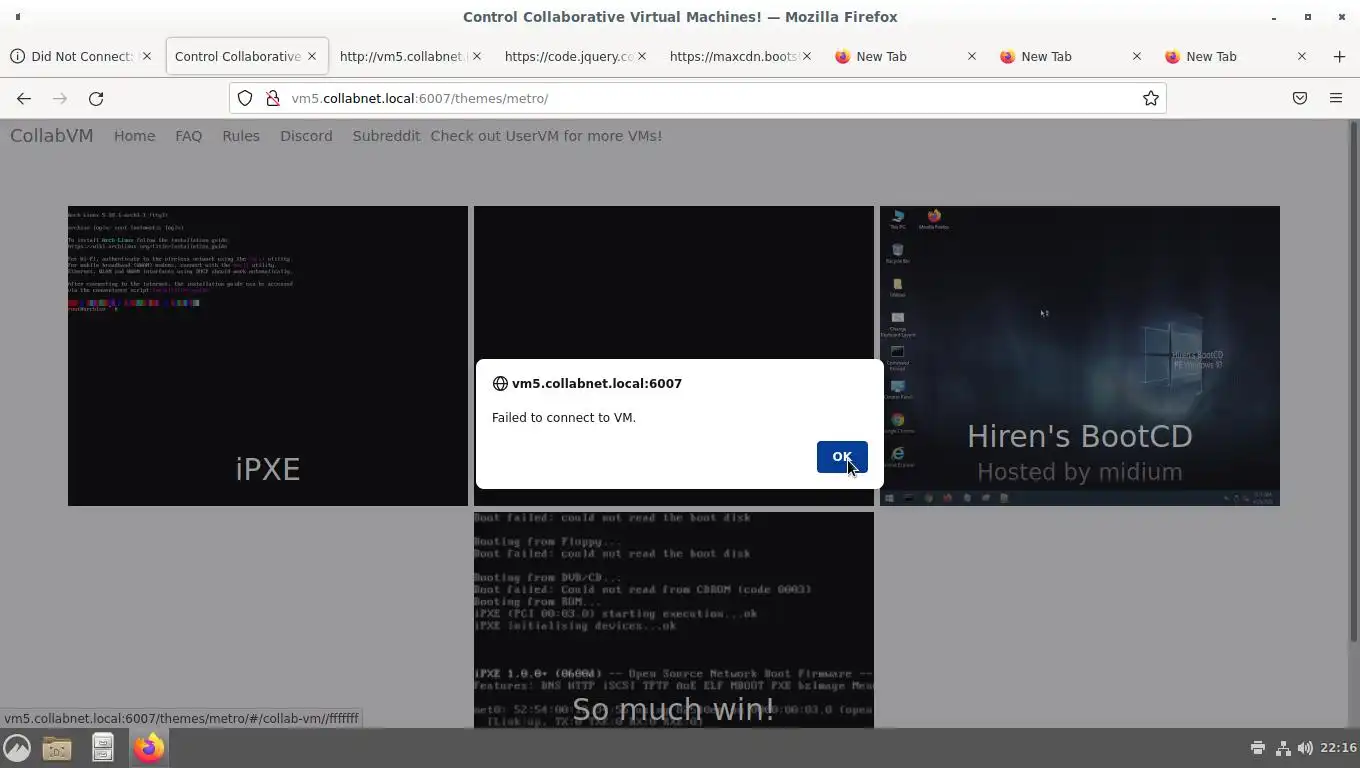Open the Discord navigation link
This screenshot has width=1360, height=768.
(306, 136)
